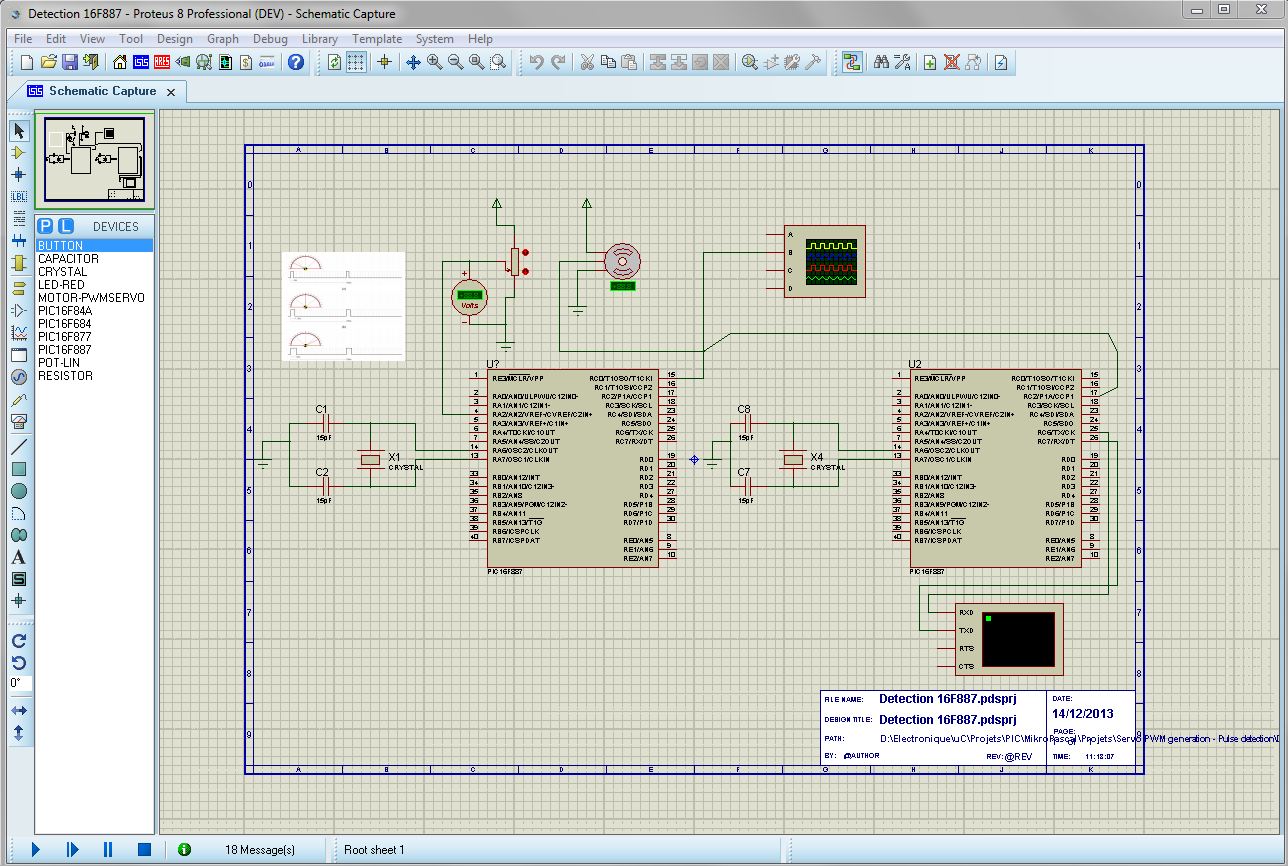
Task: Toggle the grid display icon
Action: point(356,62)
